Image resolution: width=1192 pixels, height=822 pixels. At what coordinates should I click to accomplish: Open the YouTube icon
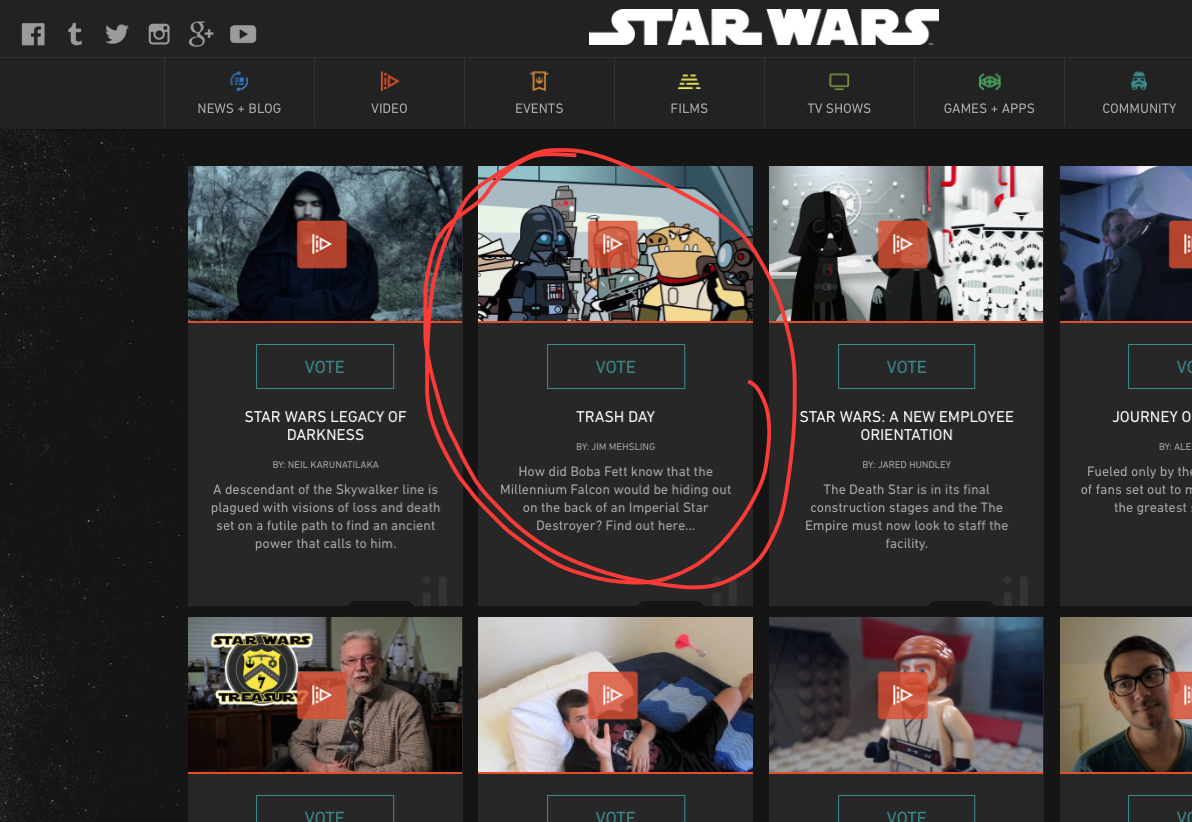pos(243,34)
